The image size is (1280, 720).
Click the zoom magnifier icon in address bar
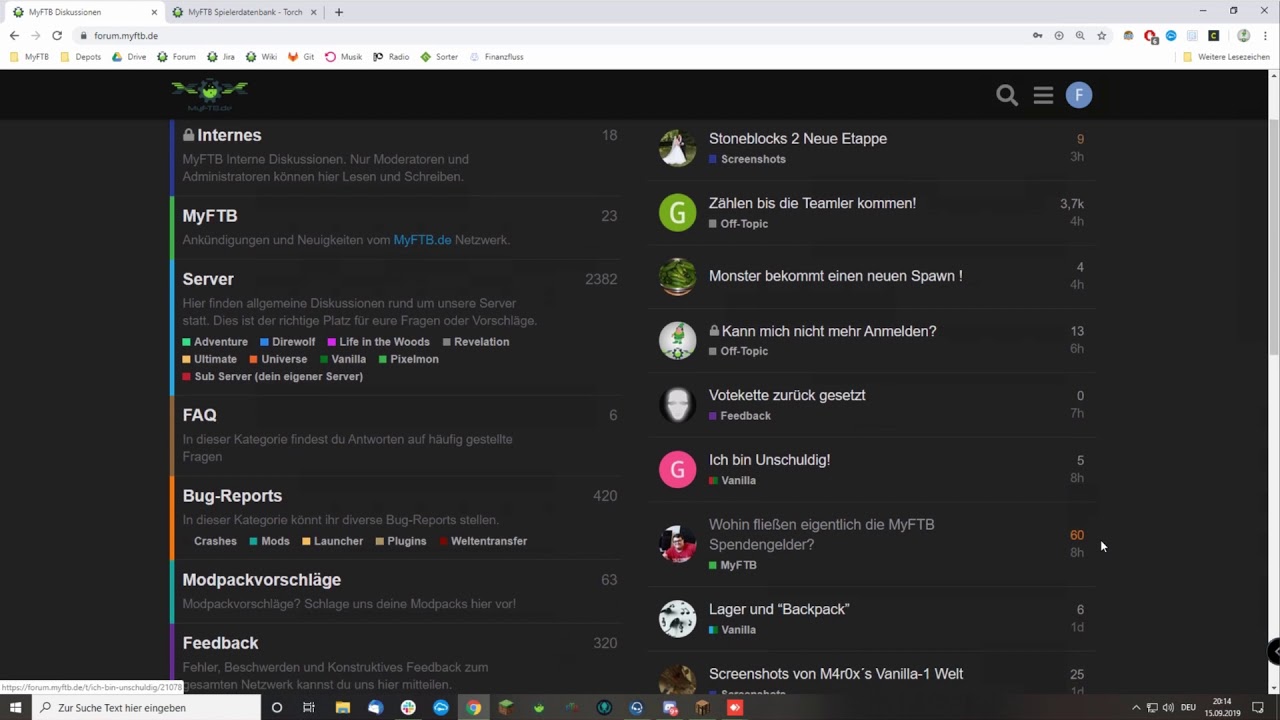(1080, 35)
